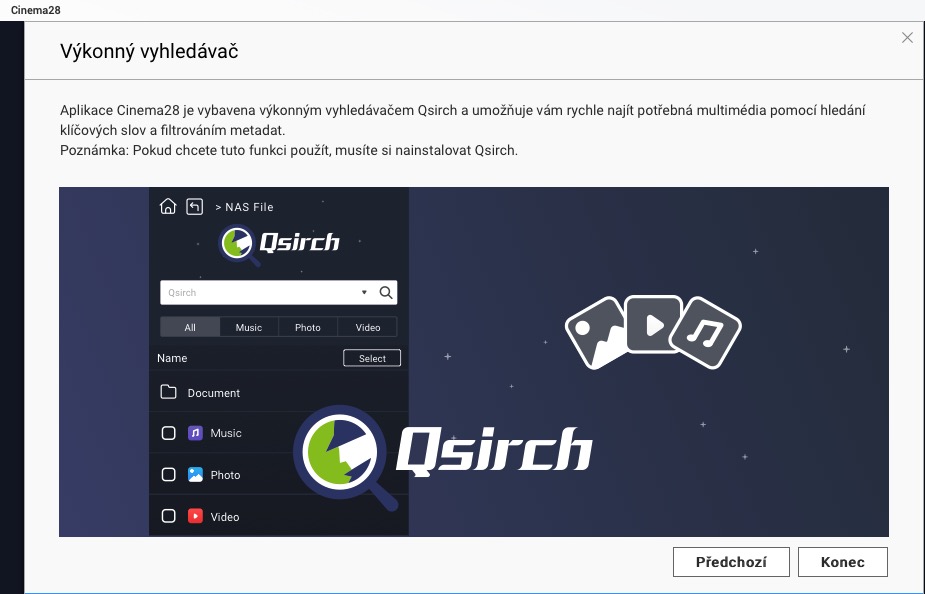
Task: Open the Document folder row
Action: tap(278, 392)
